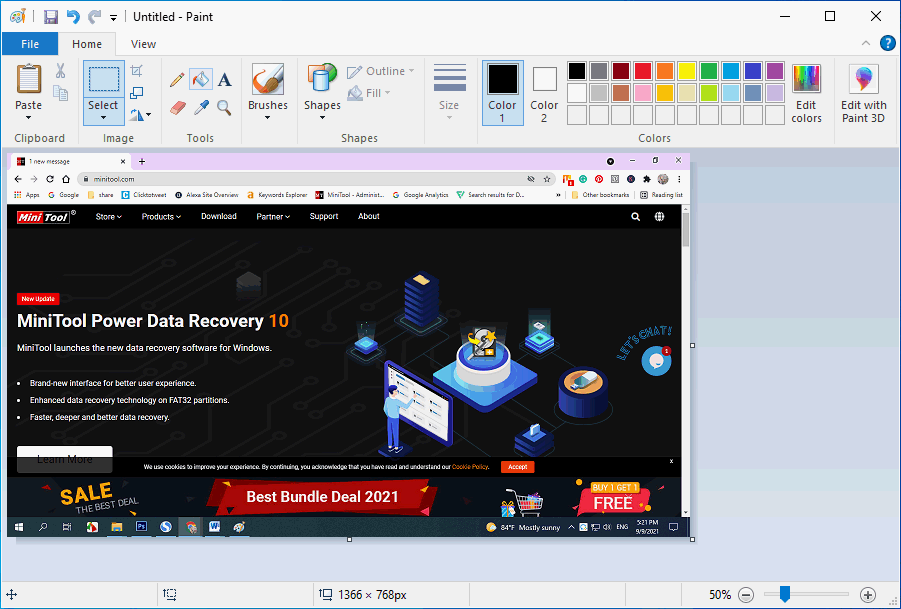
Task: Select the Pencil tool
Action: pos(177,79)
